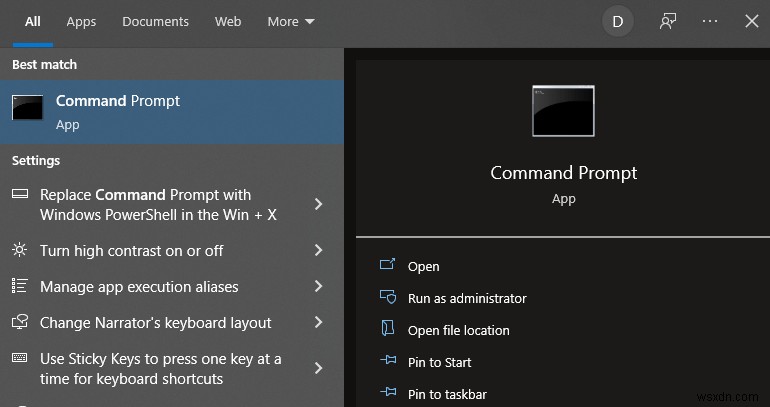Expand the Replace Command Prompt setting arrow
This screenshot has height=407, width=770.
[x=318, y=204]
